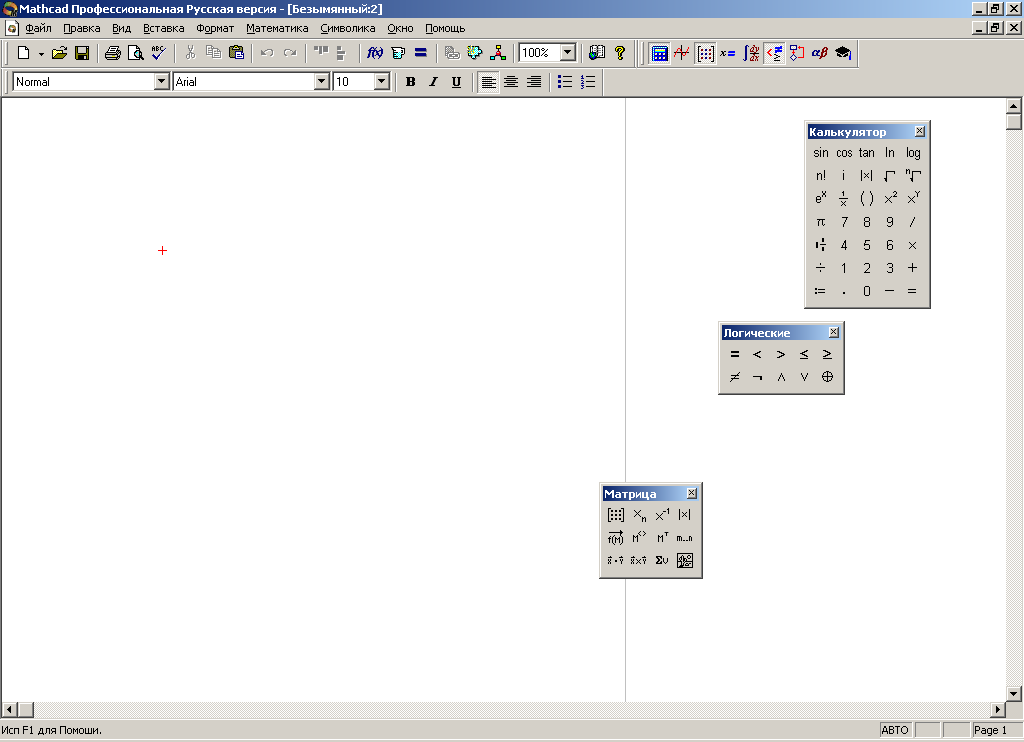Open the Символика menu
The image size is (1024, 742).
[347, 28]
